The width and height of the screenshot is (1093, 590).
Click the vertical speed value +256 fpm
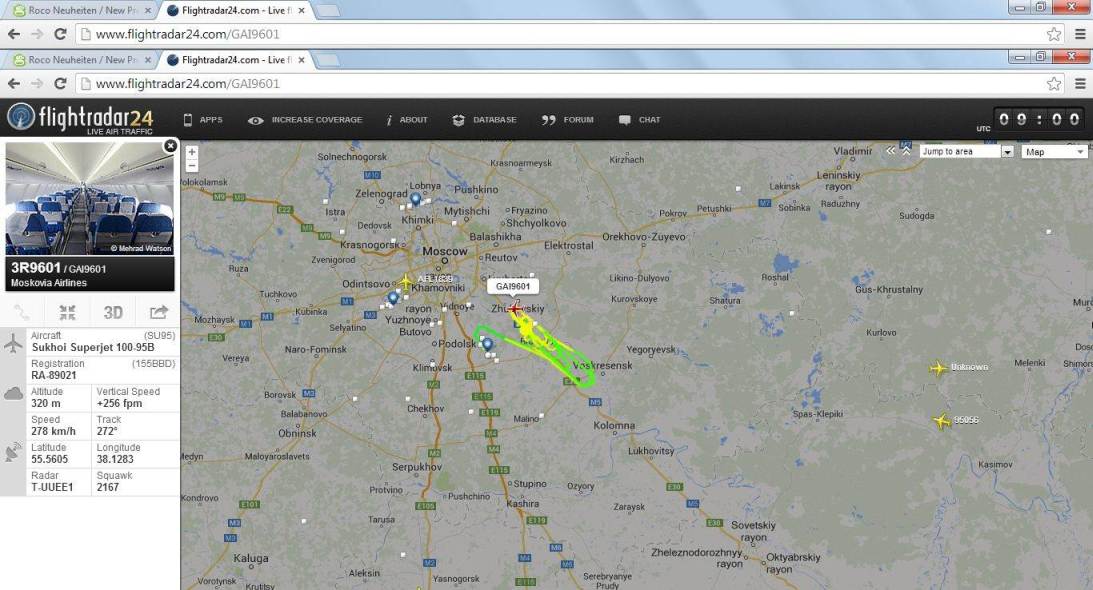point(119,403)
